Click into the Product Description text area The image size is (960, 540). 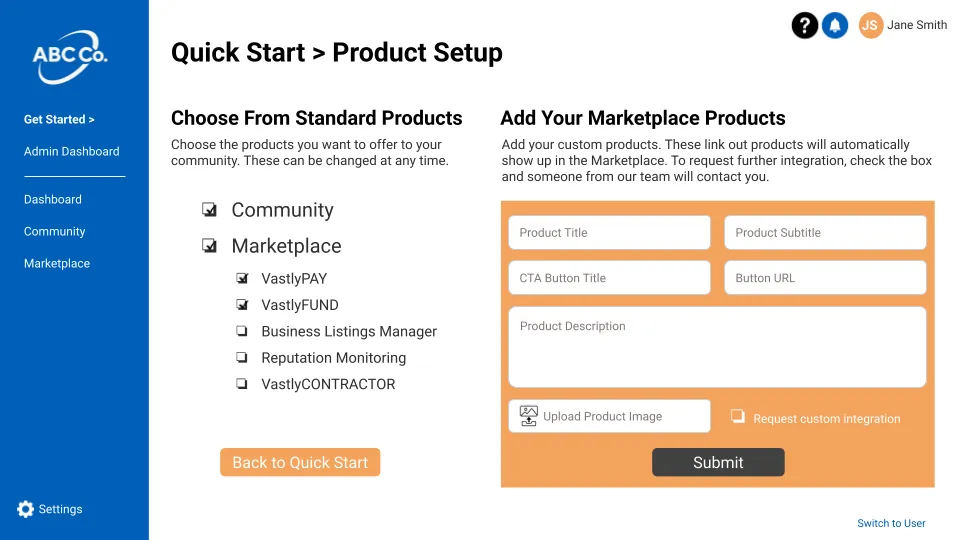tap(717, 347)
